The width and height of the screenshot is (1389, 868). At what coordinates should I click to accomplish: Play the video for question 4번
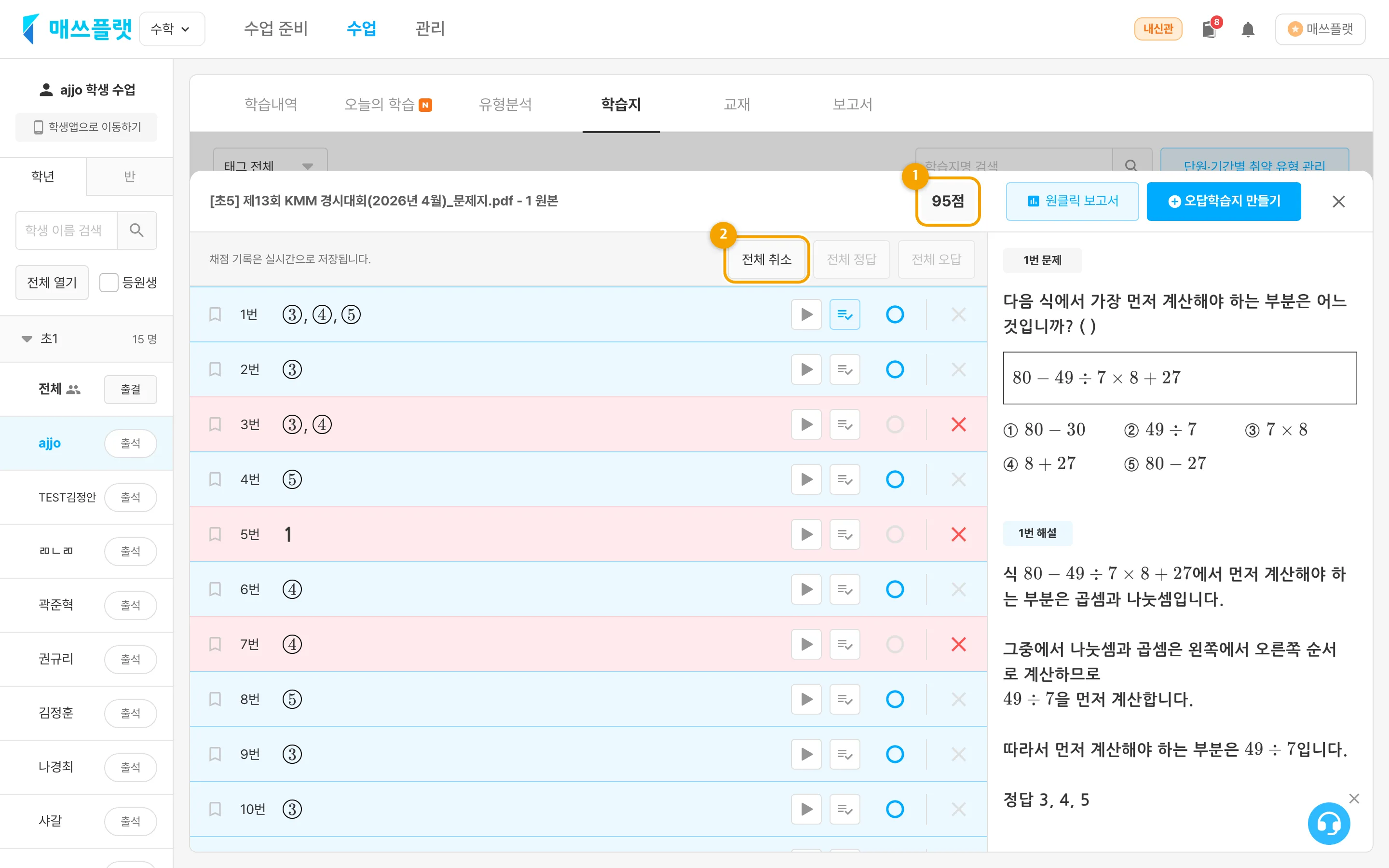806,479
